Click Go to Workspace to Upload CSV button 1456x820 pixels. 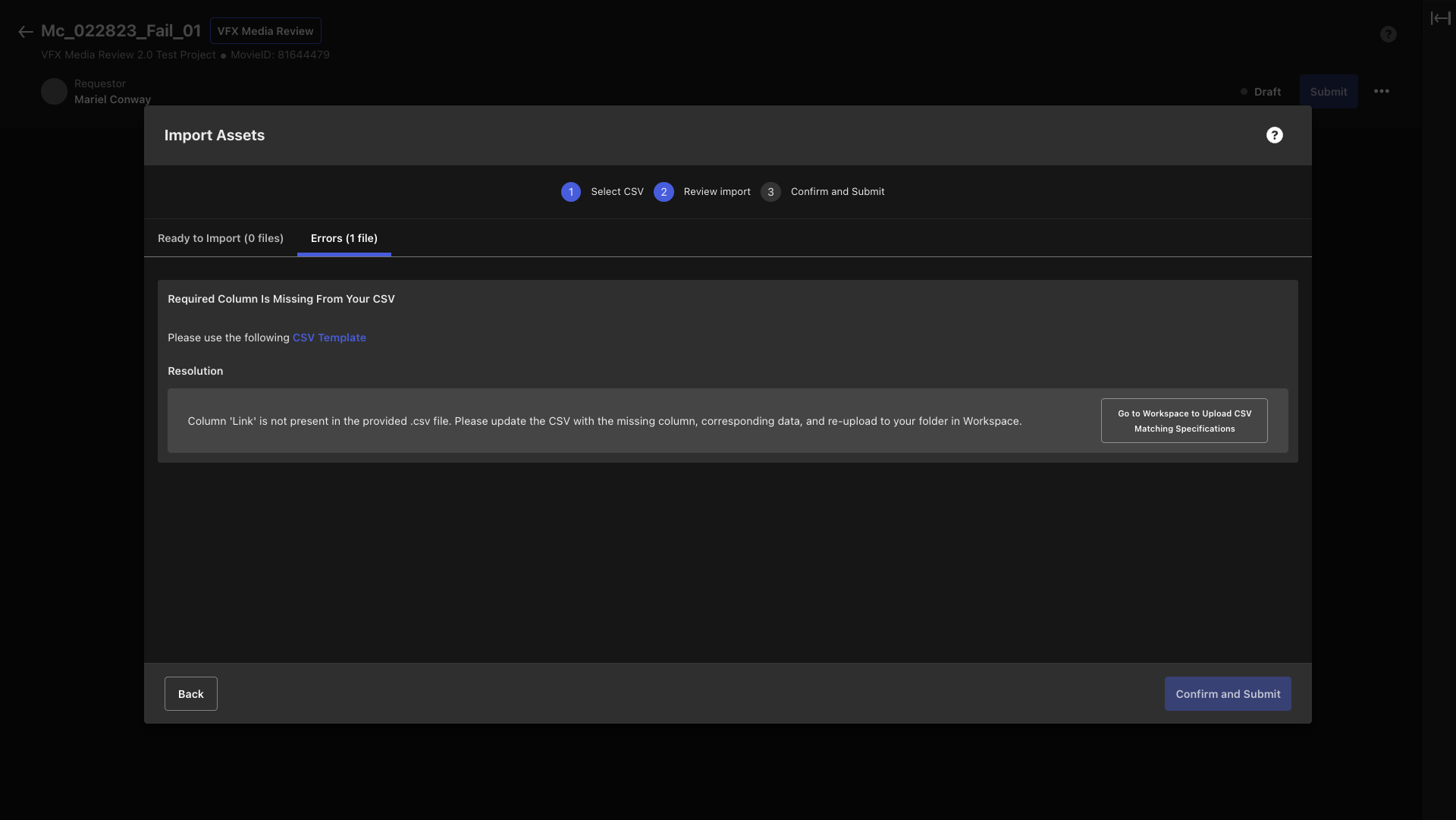point(1185,420)
